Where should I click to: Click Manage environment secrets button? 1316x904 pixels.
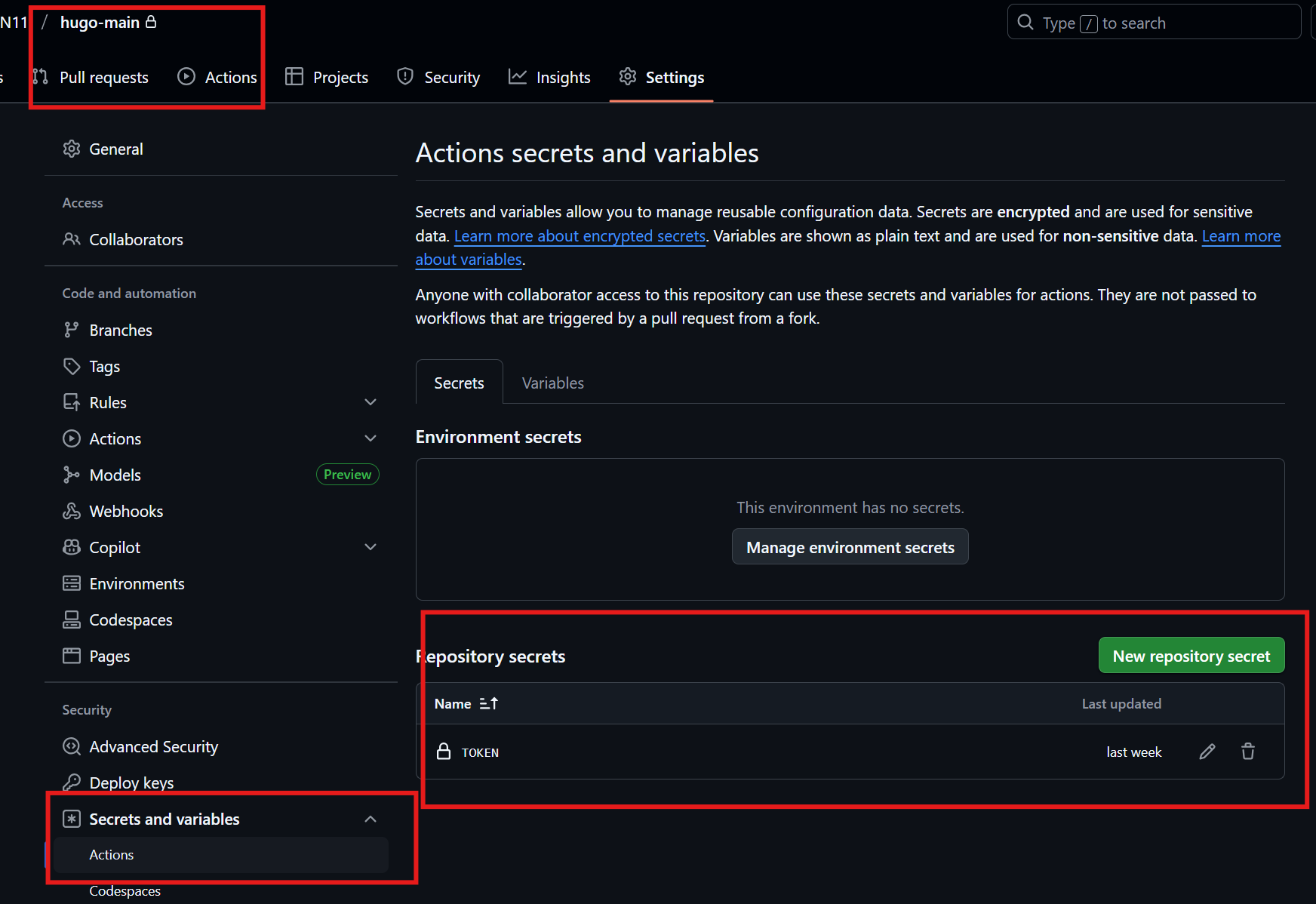click(x=850, y=547)
